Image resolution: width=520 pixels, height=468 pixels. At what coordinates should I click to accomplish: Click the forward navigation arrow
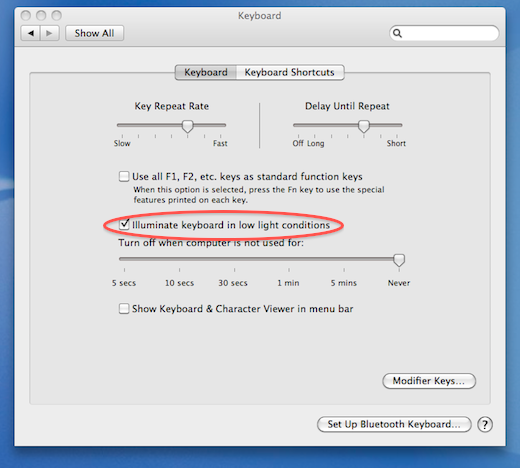[50, 33]
